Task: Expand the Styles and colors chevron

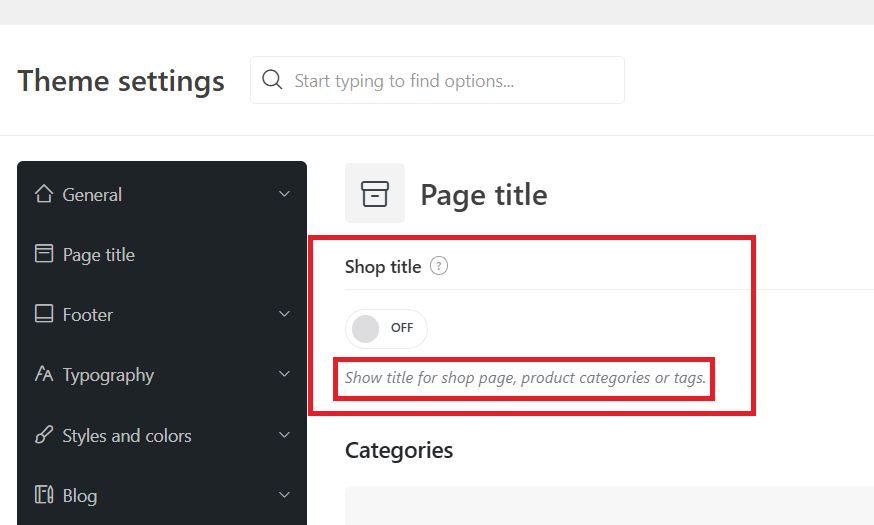Action: (284, 435)
